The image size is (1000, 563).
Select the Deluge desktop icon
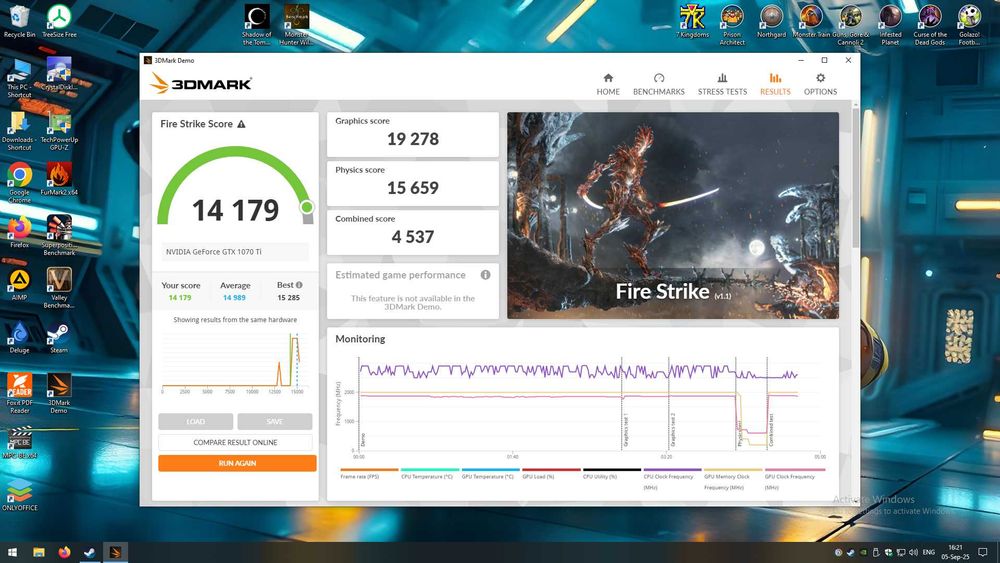point(19,337)
